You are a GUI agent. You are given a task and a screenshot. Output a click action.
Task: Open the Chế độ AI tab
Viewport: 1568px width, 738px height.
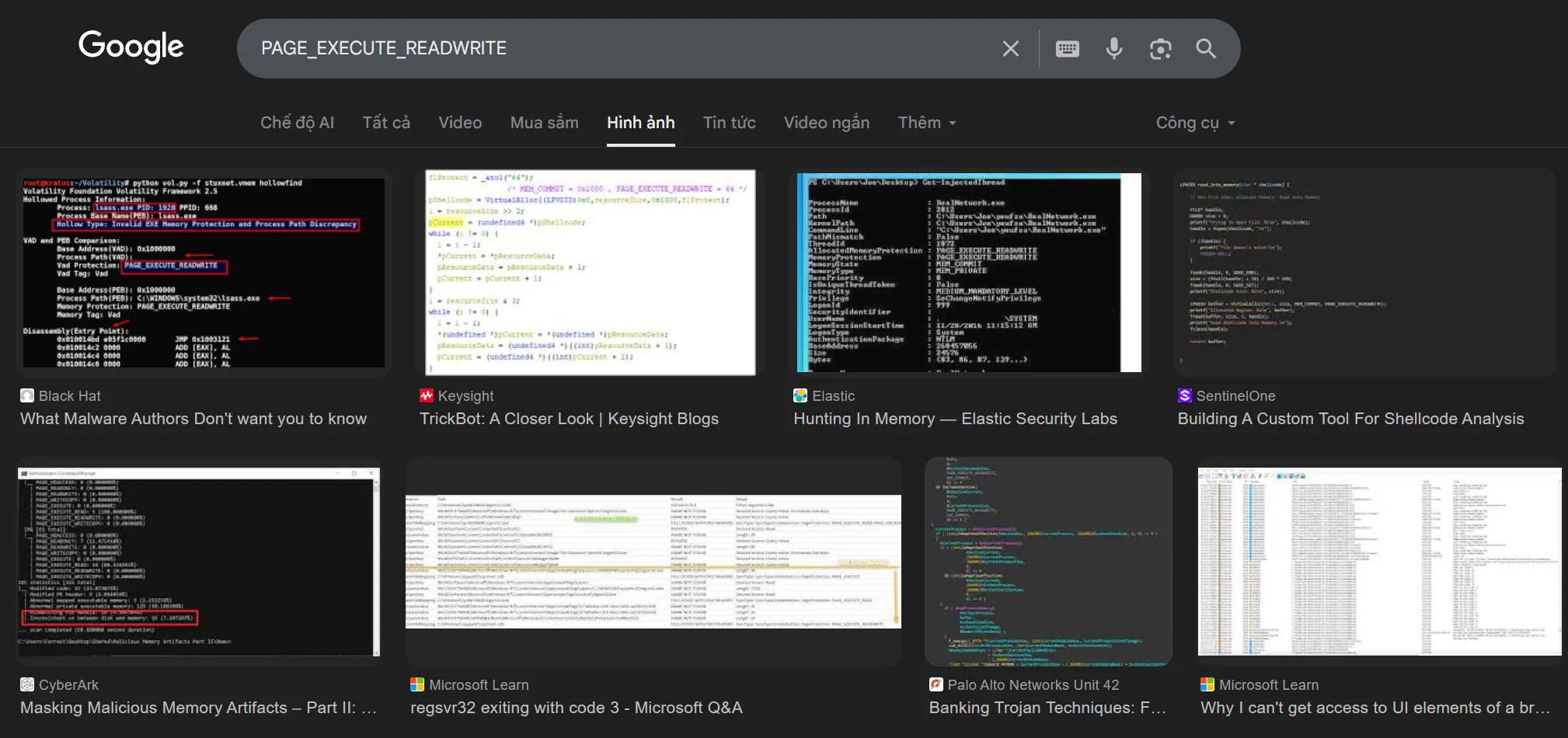[x=297, y=123]
